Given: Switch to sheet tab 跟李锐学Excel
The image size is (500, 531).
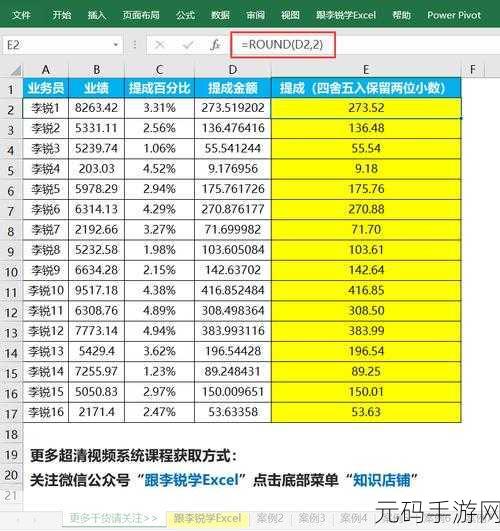Looking at the screenshot, I should (x=208, y=518).
